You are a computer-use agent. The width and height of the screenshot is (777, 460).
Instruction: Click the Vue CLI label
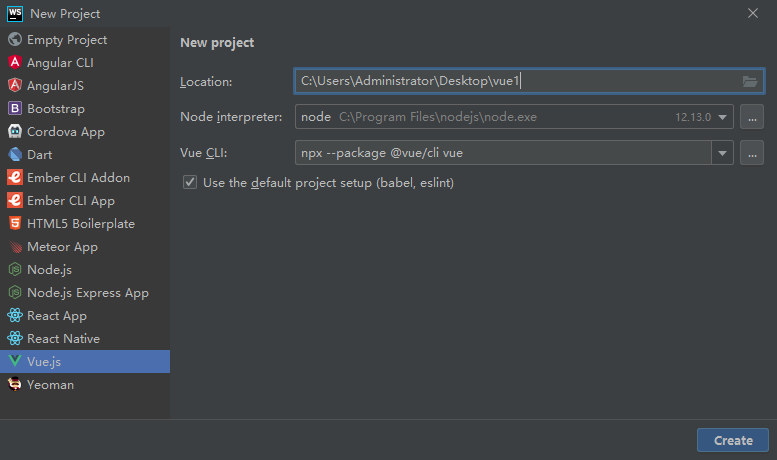pos(204,153)
